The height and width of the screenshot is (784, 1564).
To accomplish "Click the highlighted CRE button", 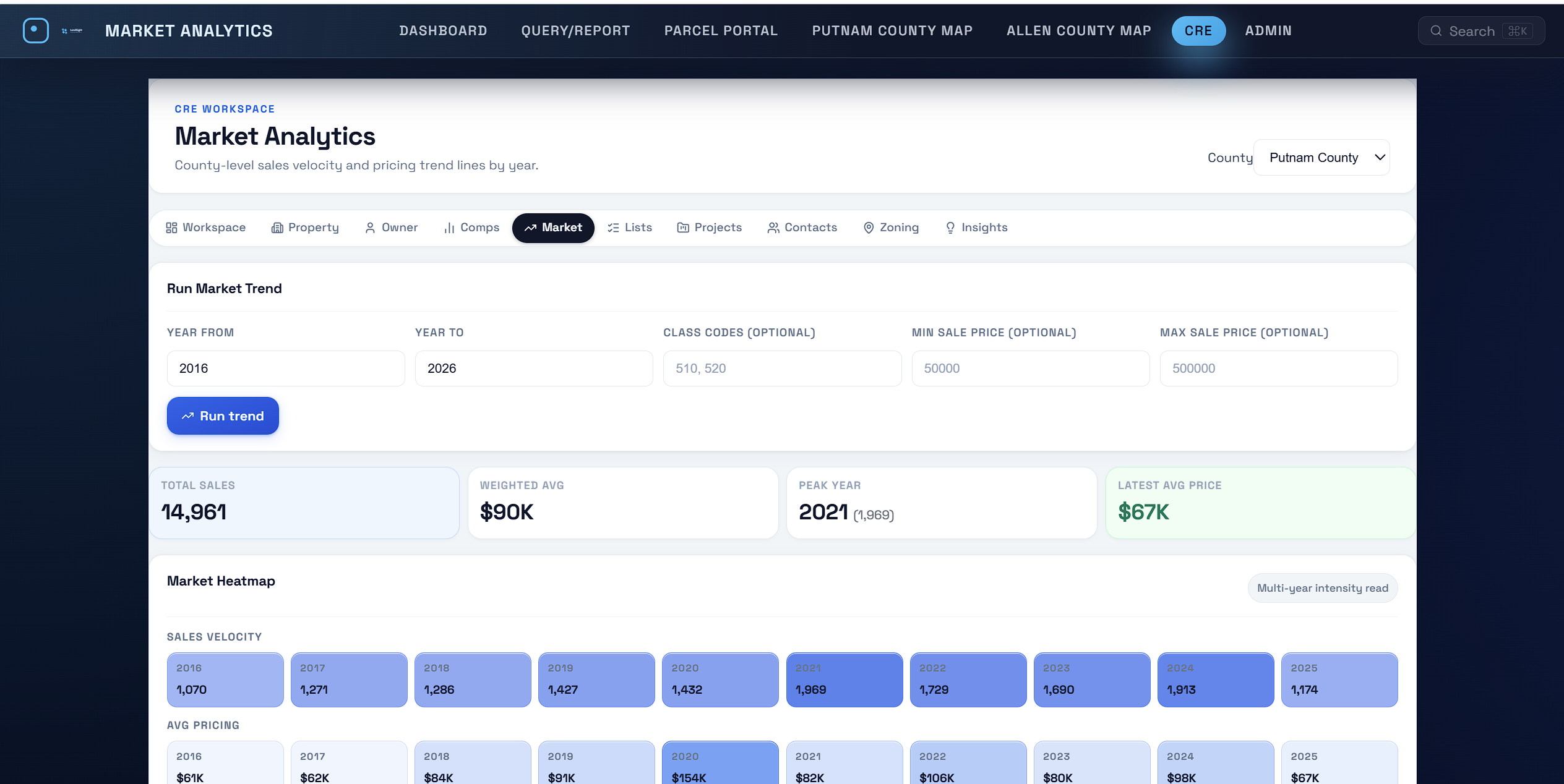I will point(1198,30).
